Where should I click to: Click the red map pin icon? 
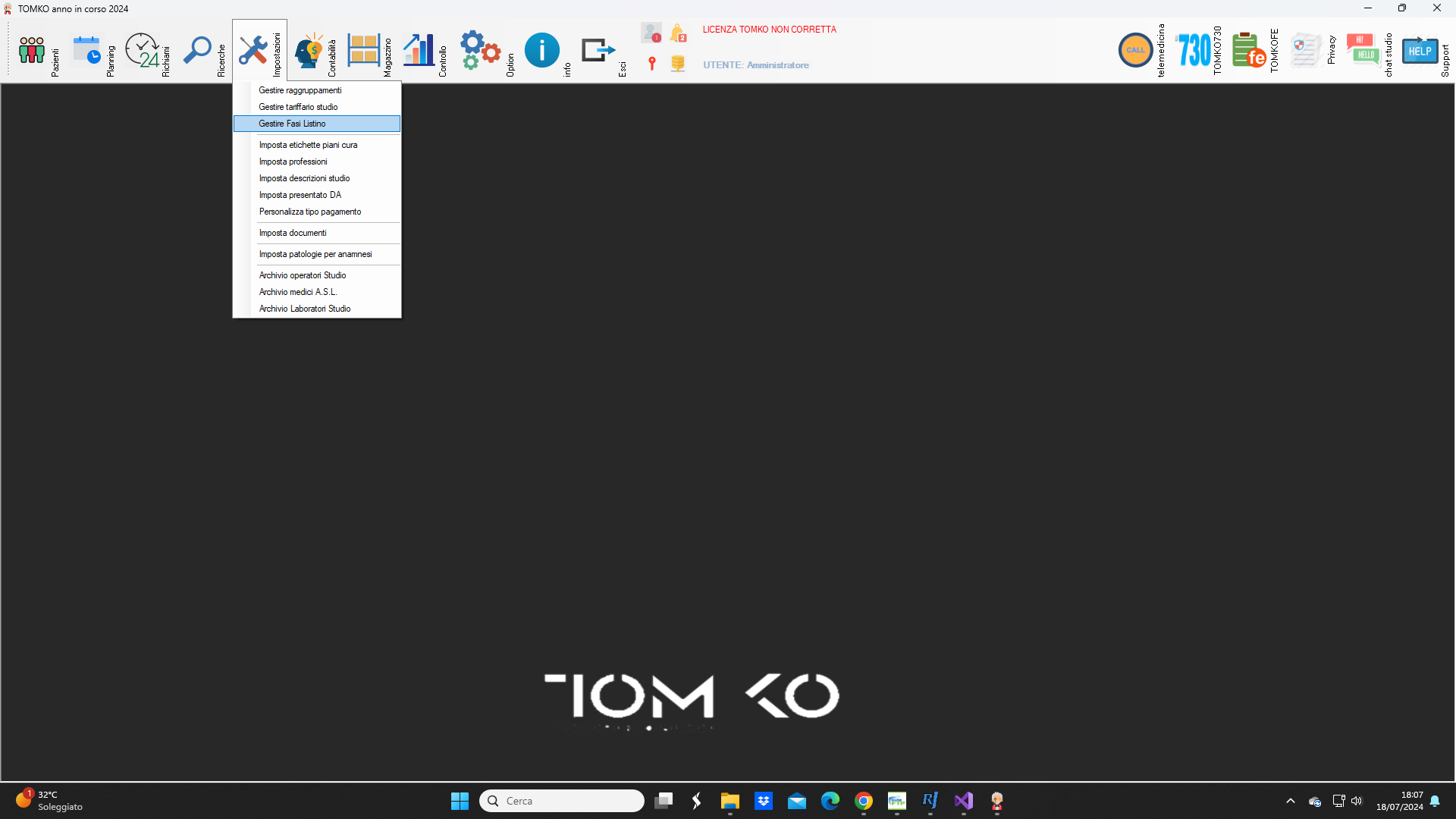(651, 64)
